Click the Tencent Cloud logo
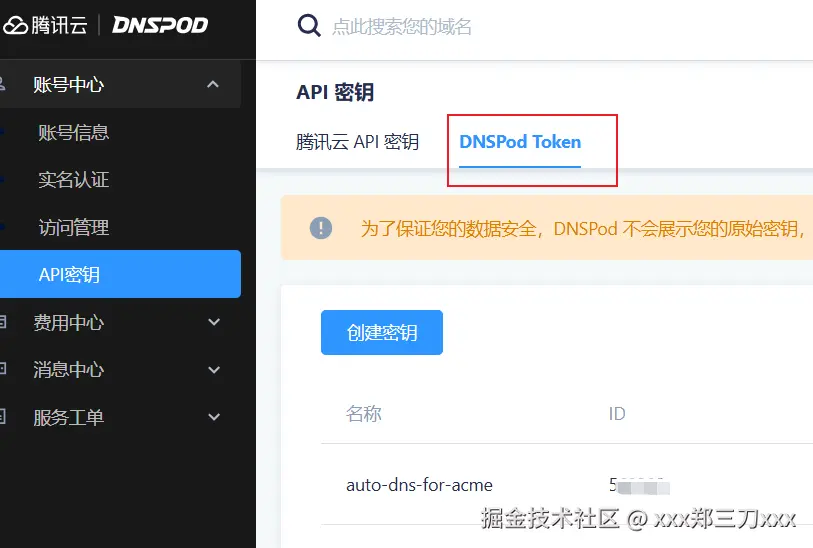Screen dimensions: 813x548 [x=45, y=25]
